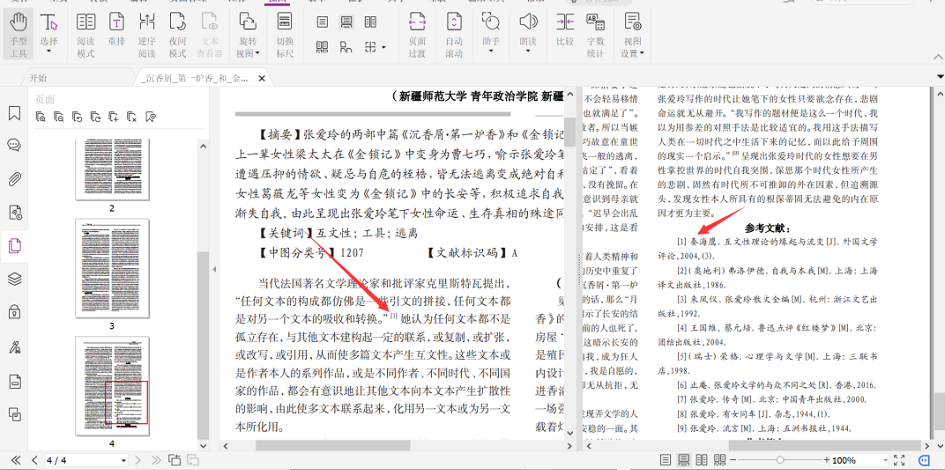Enable Reading Mode (阅读模式)

[x=86, y=34]
